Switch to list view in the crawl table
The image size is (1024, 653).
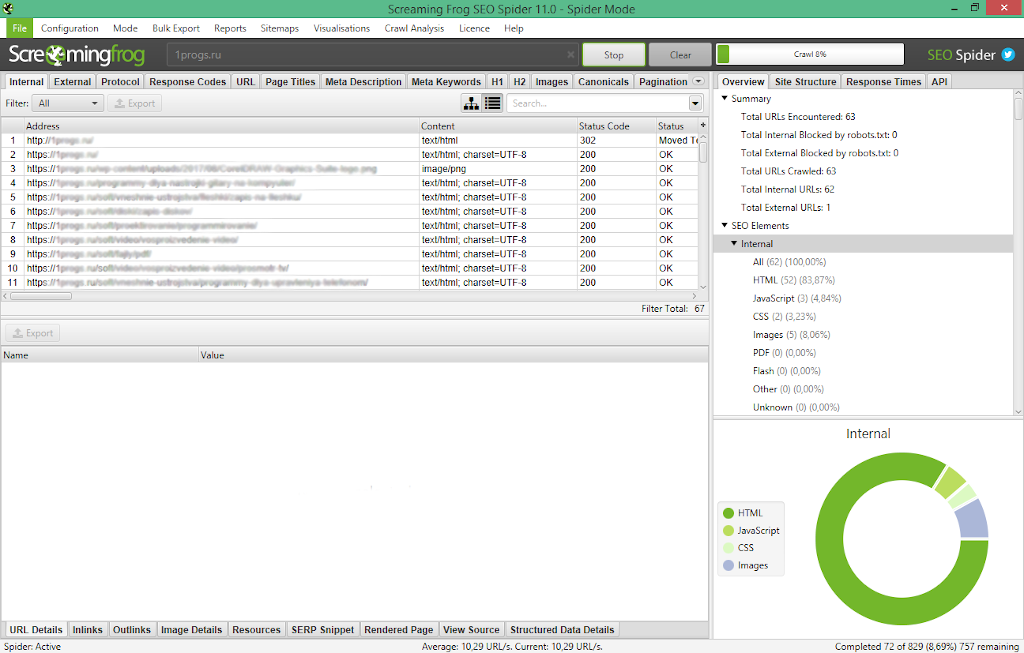pyautogui.click(x=492, y=103)
